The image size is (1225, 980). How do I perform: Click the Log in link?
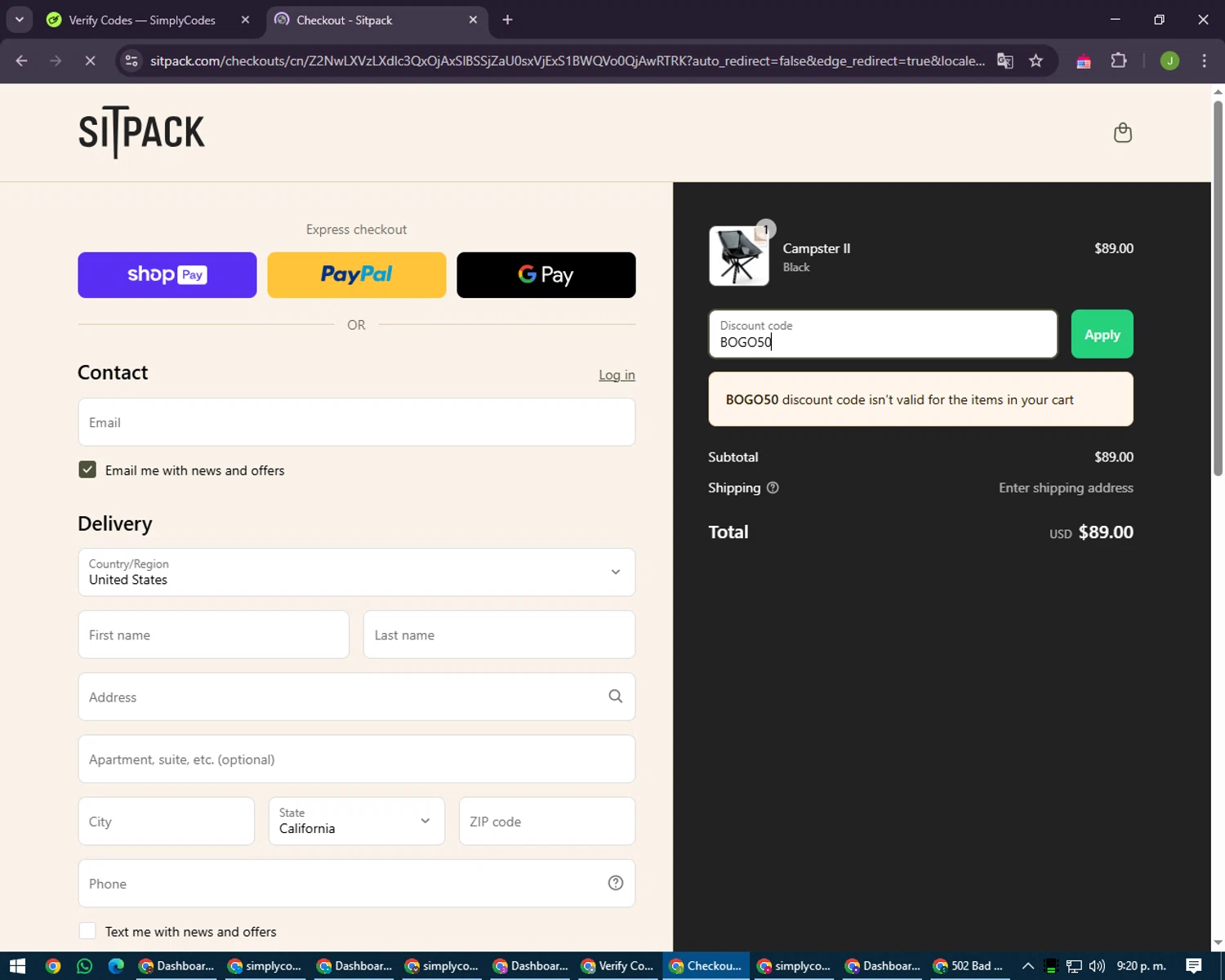click(x=617, y=375)
